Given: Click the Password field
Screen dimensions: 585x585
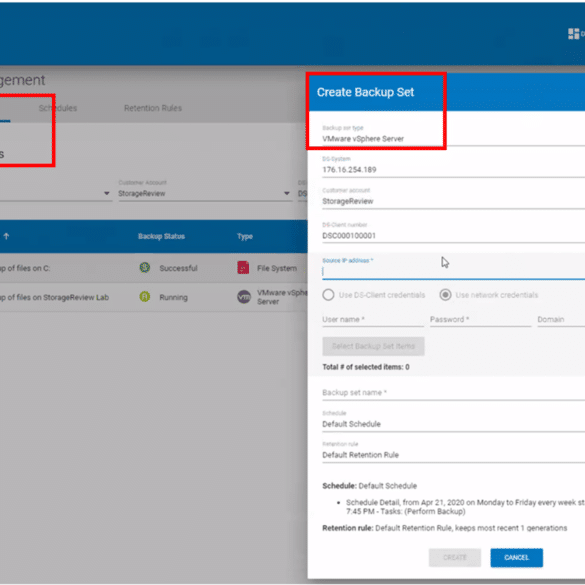Looking at the screenshot, I should [x=480, y=320].
